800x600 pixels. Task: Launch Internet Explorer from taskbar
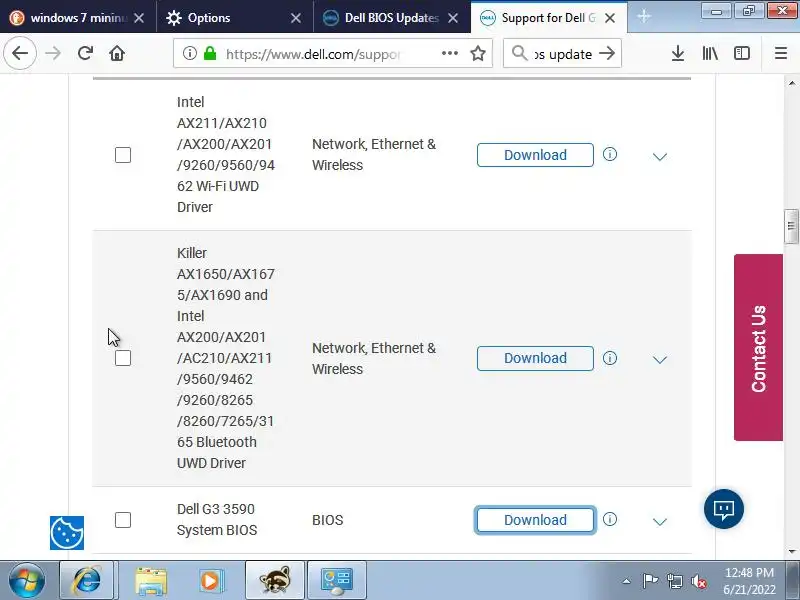(87, 580)
